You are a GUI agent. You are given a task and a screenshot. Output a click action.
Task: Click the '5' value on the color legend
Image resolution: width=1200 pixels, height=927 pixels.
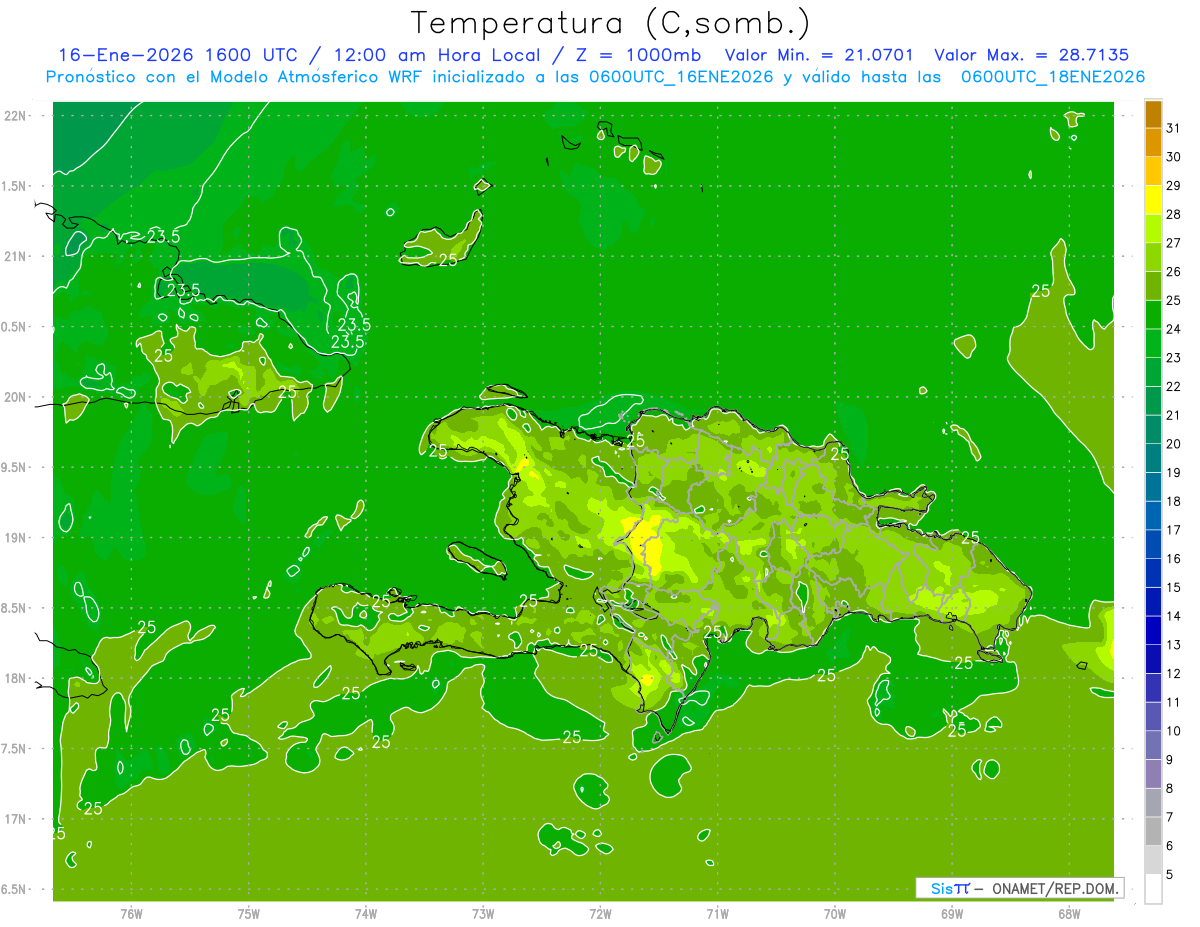pyautogui.click(x=1169, y=875)
